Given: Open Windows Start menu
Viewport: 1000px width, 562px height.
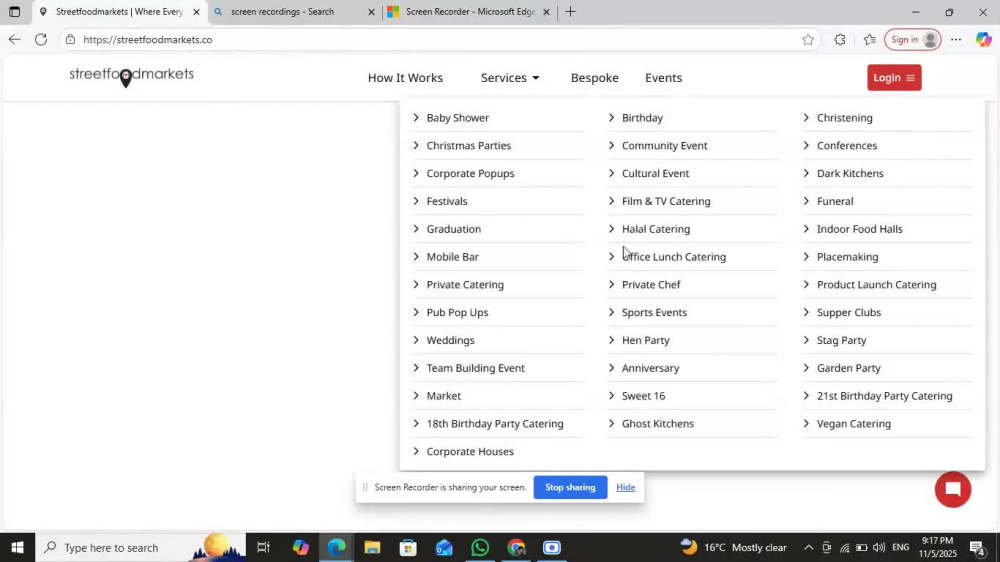Looking at the screenshot, I should 17,547.
